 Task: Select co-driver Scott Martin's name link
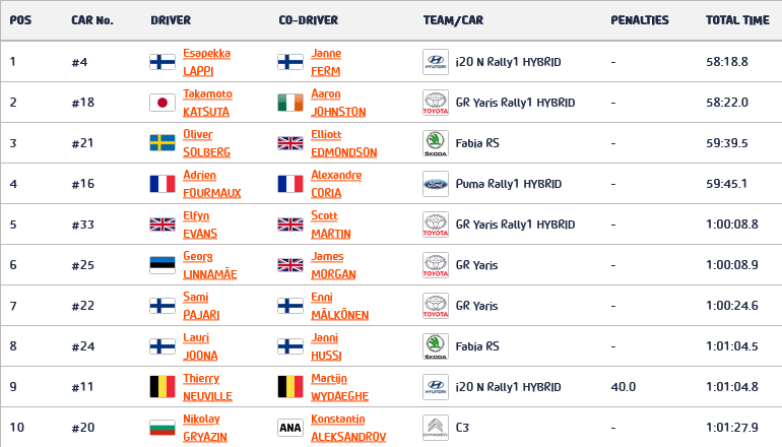point(331,225)
